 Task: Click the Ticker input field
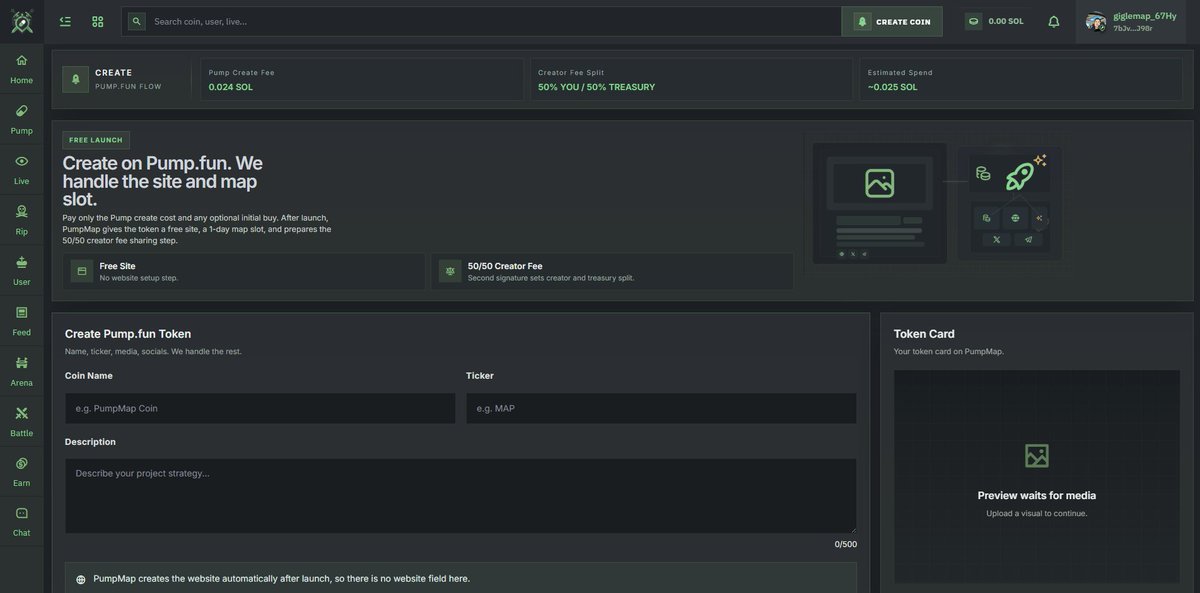click(x=661, y=408)
